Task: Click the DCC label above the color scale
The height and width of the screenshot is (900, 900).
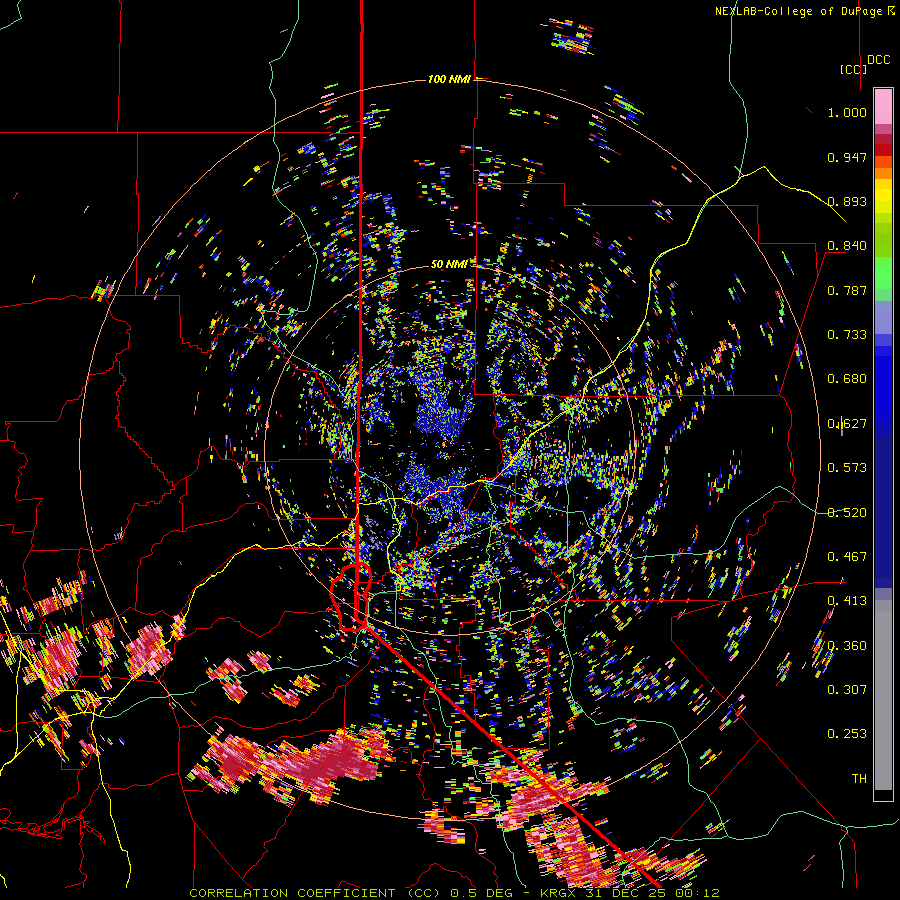Action: point(879,60)
